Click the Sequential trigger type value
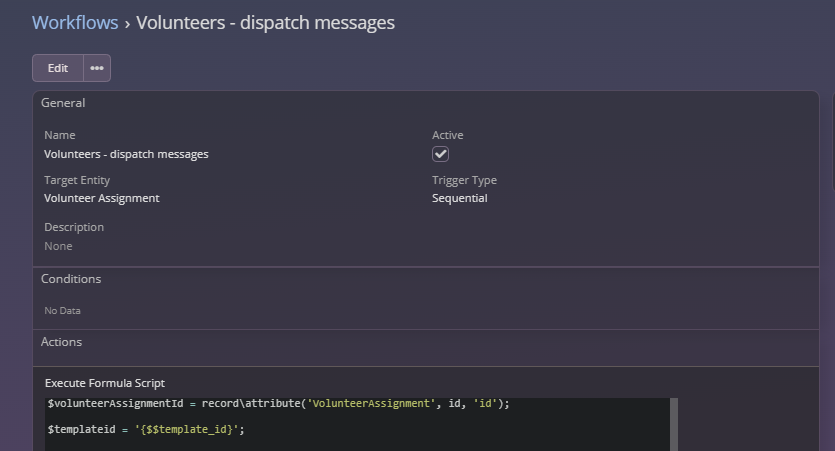 click(x=459, y=198)
